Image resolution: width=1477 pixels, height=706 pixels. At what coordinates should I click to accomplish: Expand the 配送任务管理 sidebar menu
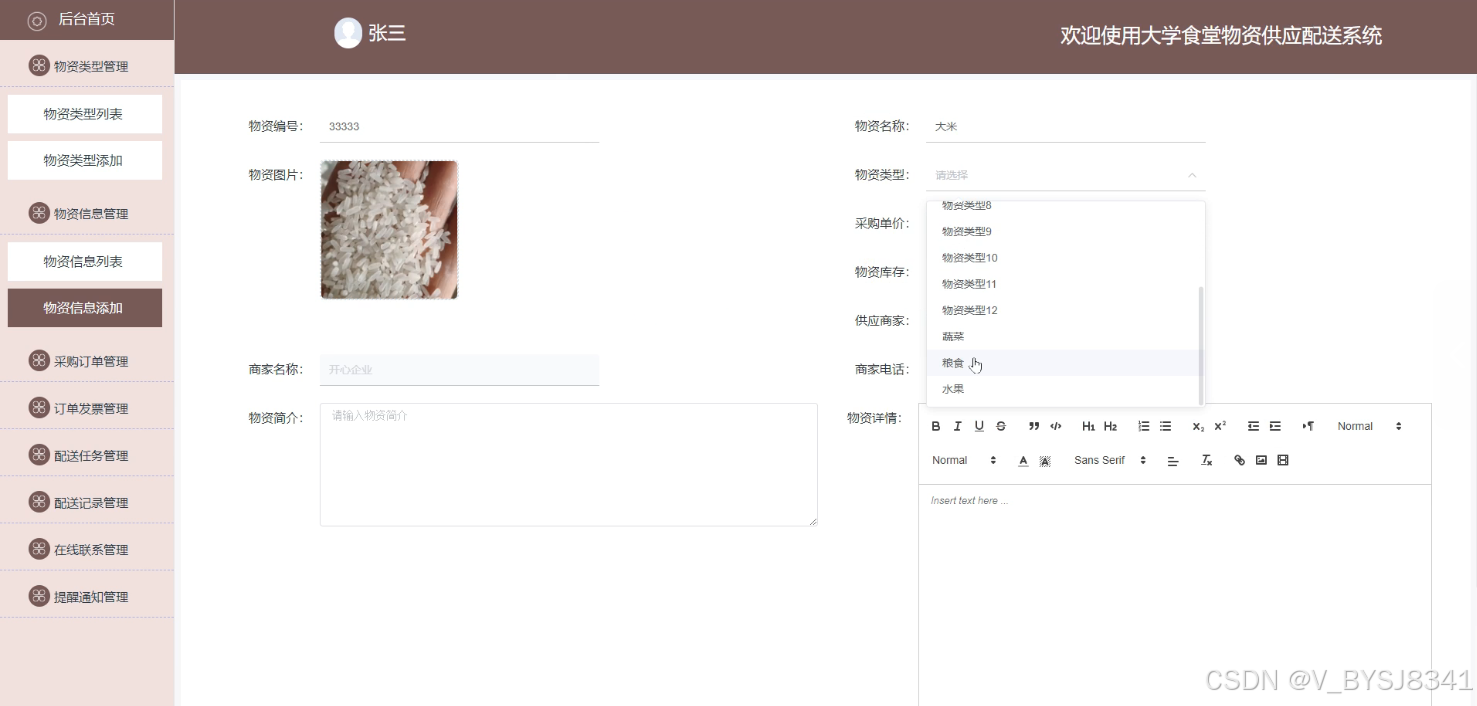click(x=87, y=455)
